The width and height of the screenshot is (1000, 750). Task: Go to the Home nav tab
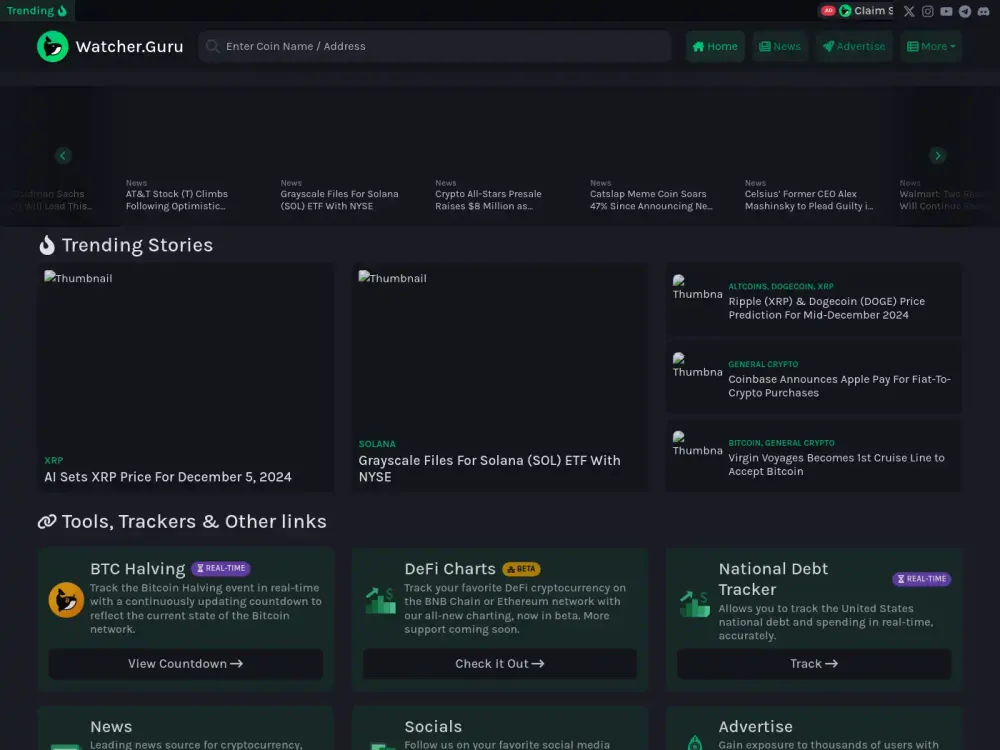point(714,46)
